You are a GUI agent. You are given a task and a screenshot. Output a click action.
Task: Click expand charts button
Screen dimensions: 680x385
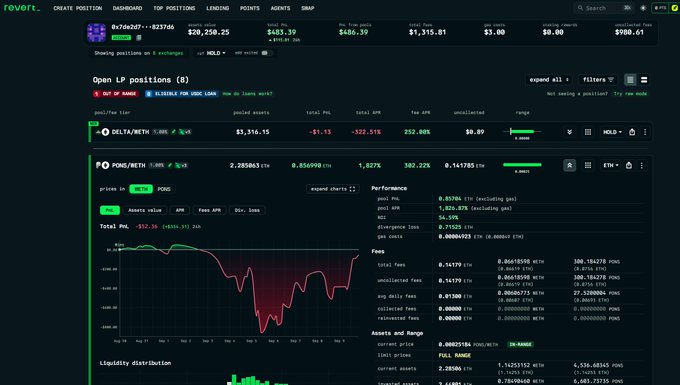click(333, 189)
